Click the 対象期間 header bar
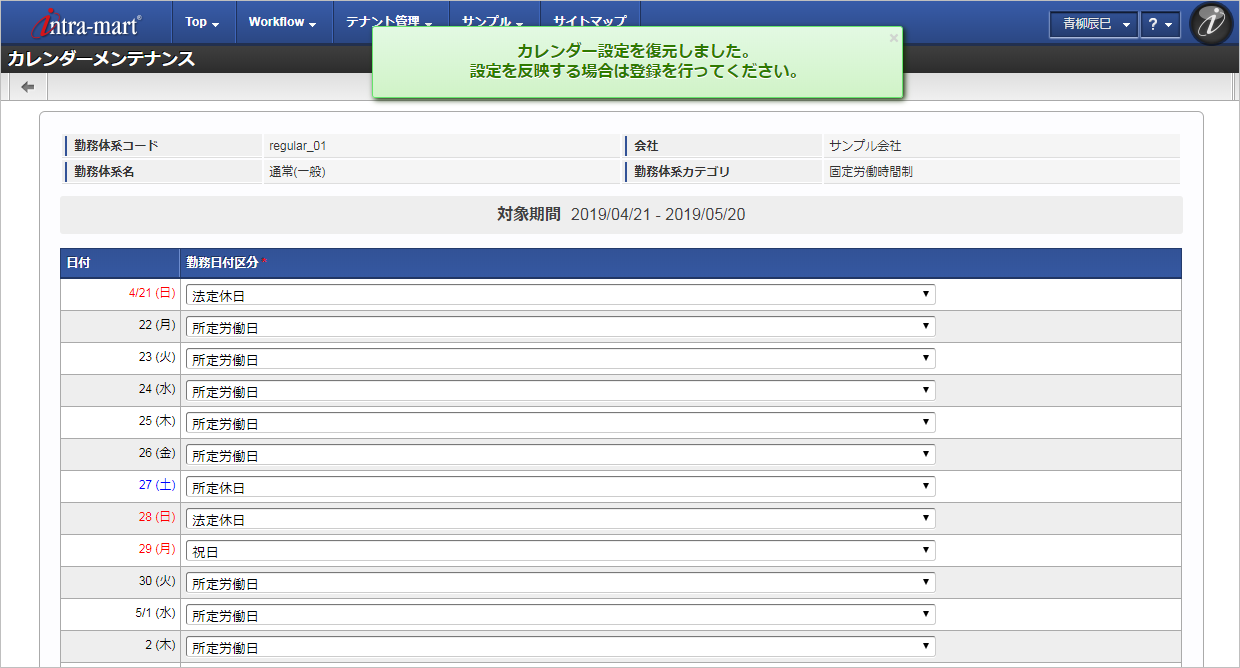1240x668 pixels. [x=620, y=214]
